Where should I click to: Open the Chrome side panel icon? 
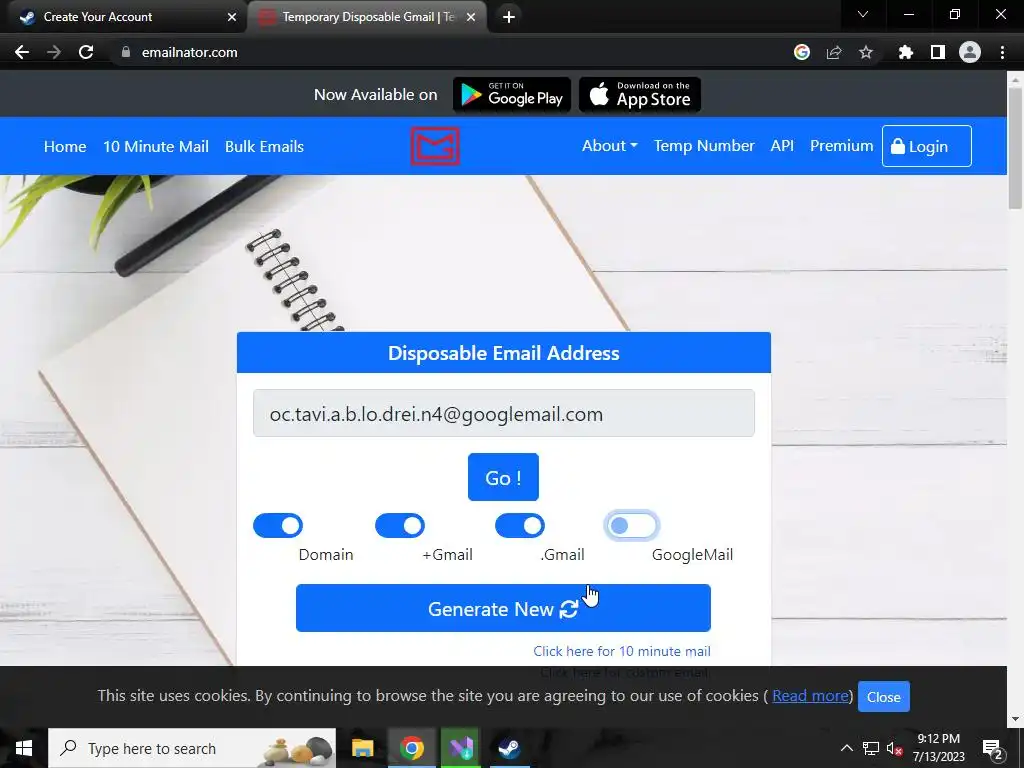tap(938, 52)
